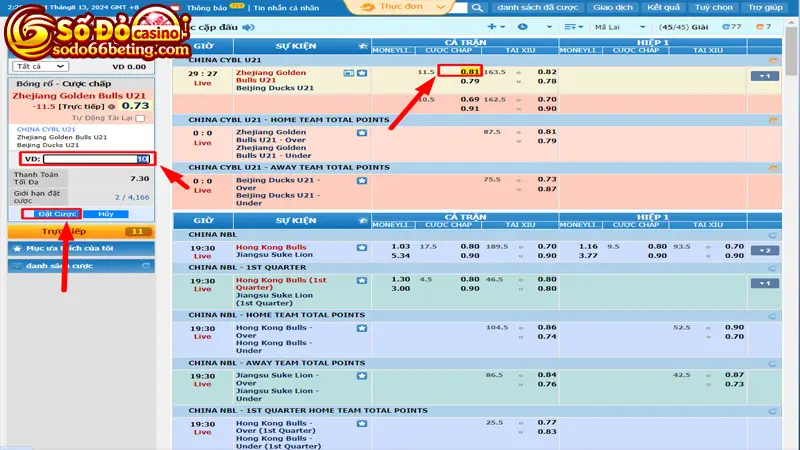Tick the Tự Động Tải Lại checkbox
This screenshot has height=450, width=800.
pos(140,118)
